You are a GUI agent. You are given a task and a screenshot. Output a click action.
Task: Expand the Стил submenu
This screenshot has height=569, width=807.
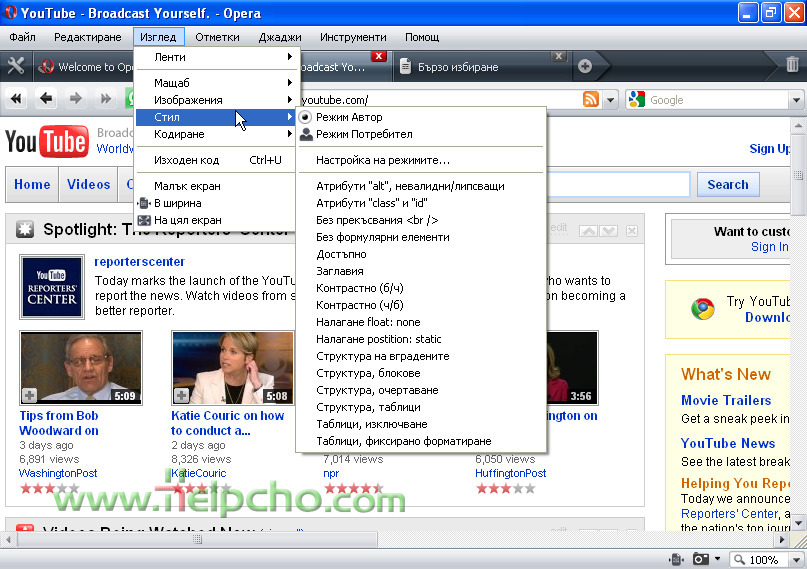[214, 117]
